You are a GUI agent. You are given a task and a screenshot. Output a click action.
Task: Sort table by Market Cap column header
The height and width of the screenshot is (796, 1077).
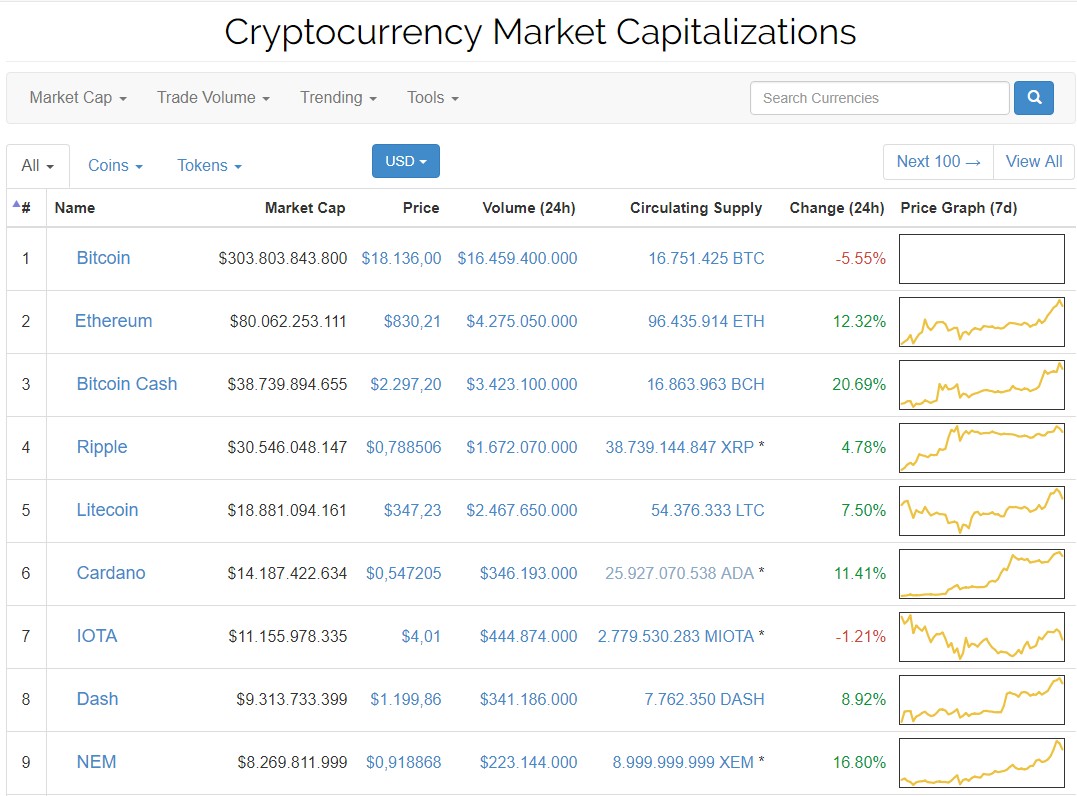[x=305, y=208]
